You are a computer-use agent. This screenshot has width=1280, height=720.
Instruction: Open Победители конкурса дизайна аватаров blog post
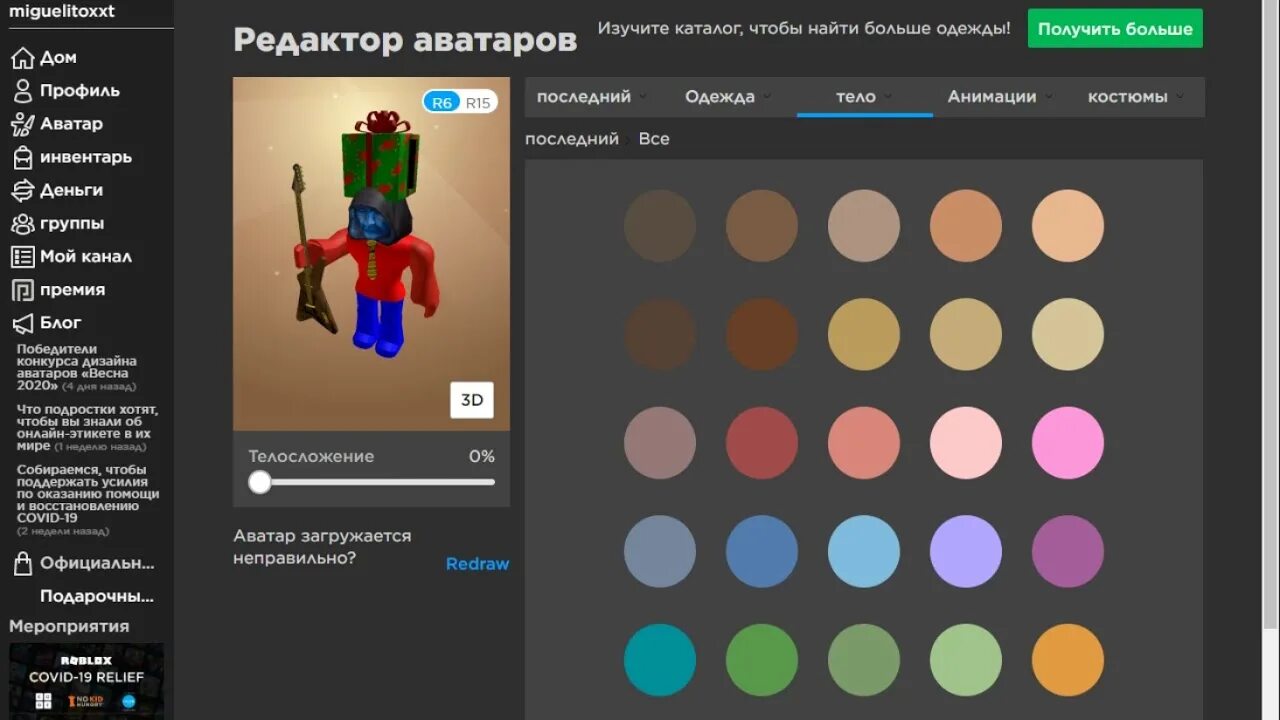[78, 368]
